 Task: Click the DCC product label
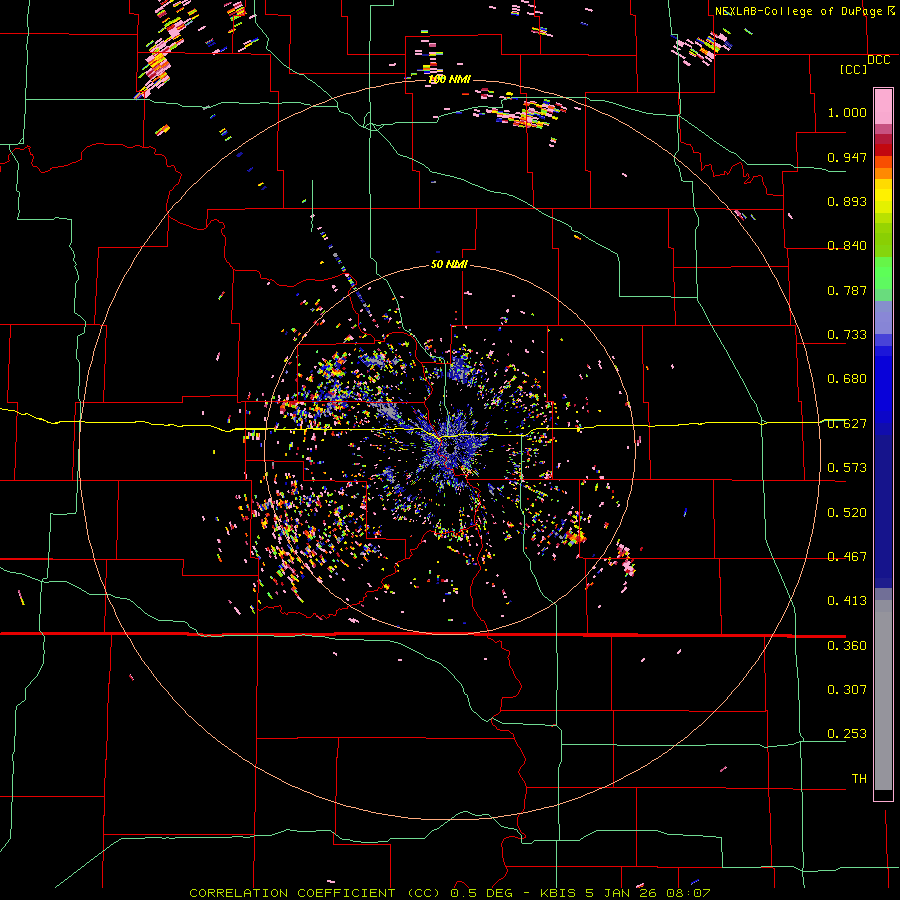[879, 60]
